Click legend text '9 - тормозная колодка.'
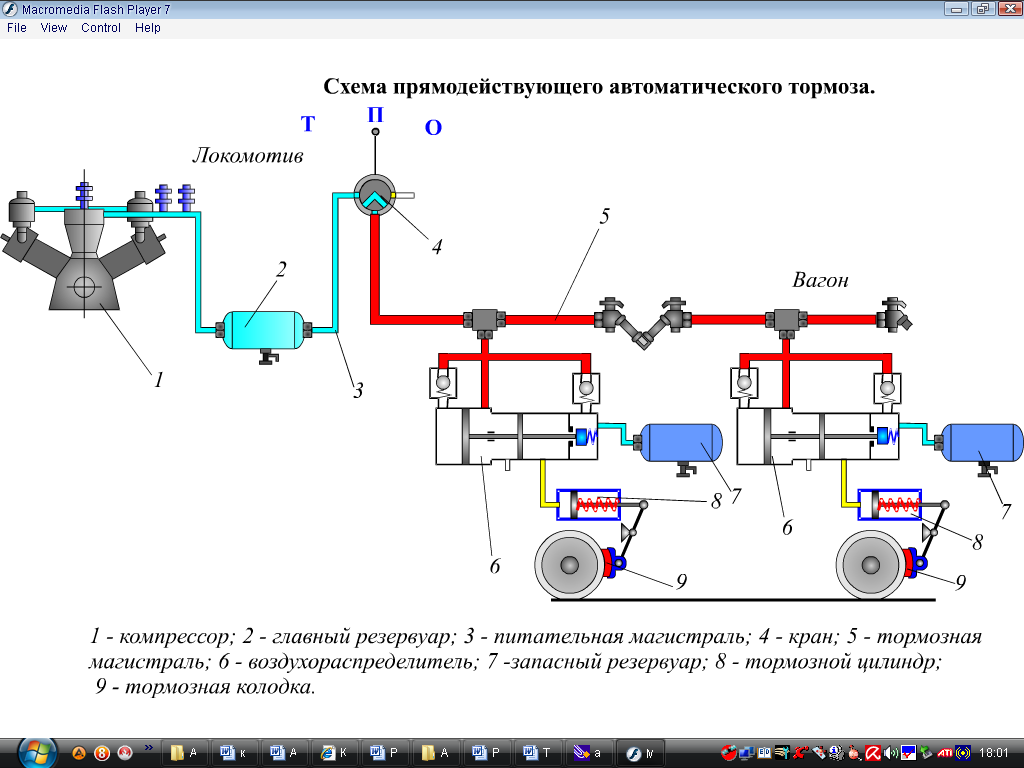Viewport: 1024px width, 768px height. click(x=205, y=687)
